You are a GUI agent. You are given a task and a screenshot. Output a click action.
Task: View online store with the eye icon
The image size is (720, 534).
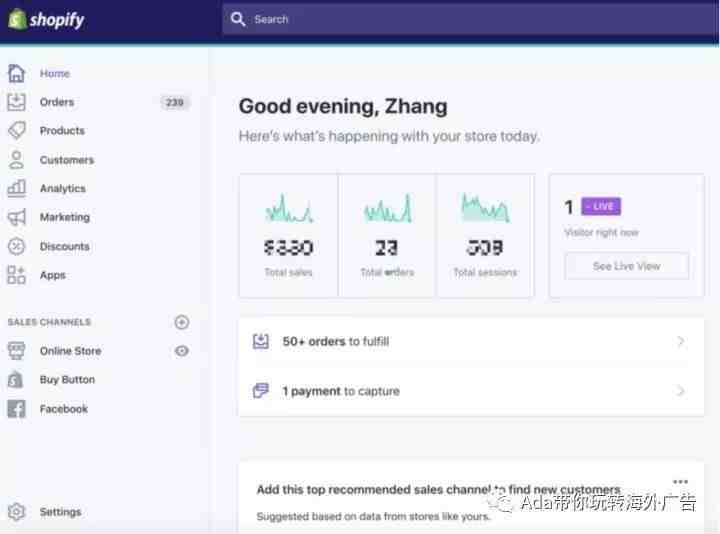182,351
